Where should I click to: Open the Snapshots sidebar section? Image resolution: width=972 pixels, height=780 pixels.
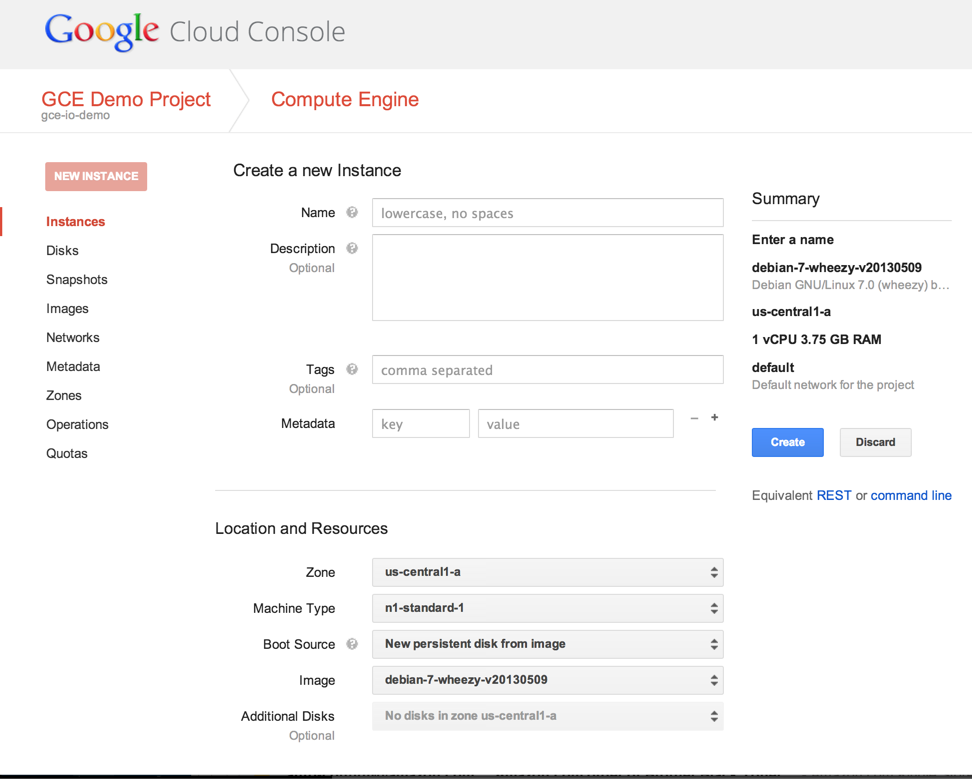pos(77,280)
